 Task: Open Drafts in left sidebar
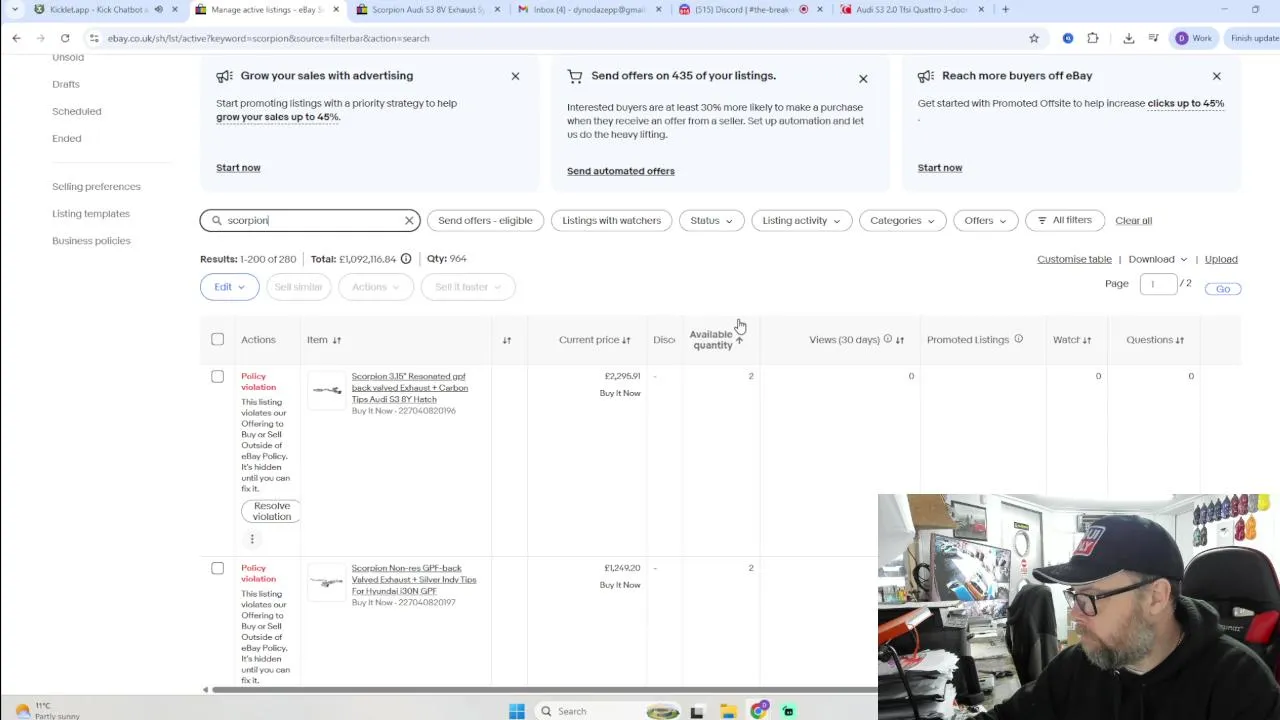66,84
